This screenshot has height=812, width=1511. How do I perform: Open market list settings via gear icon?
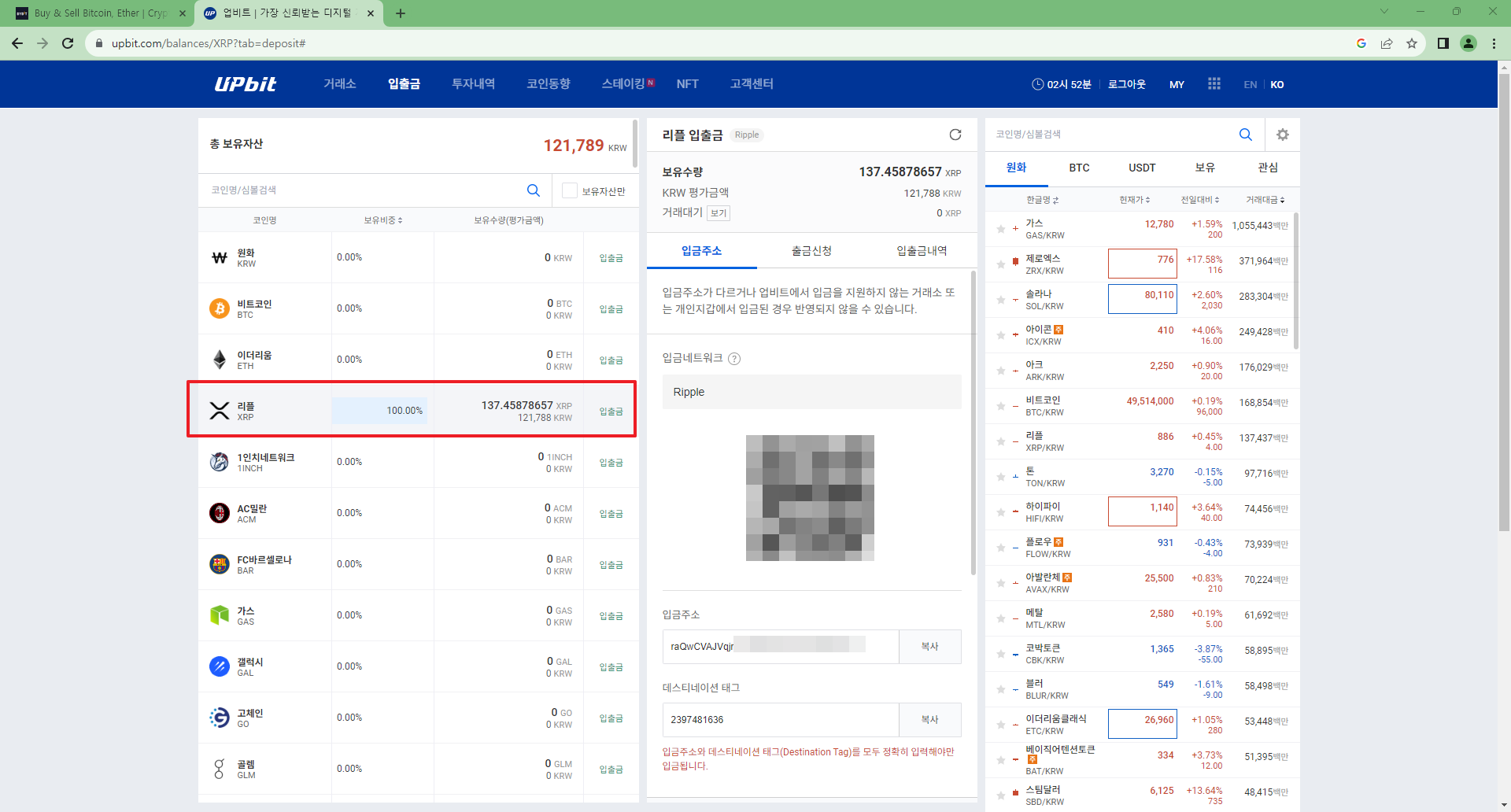click(x=1283, y=135)
